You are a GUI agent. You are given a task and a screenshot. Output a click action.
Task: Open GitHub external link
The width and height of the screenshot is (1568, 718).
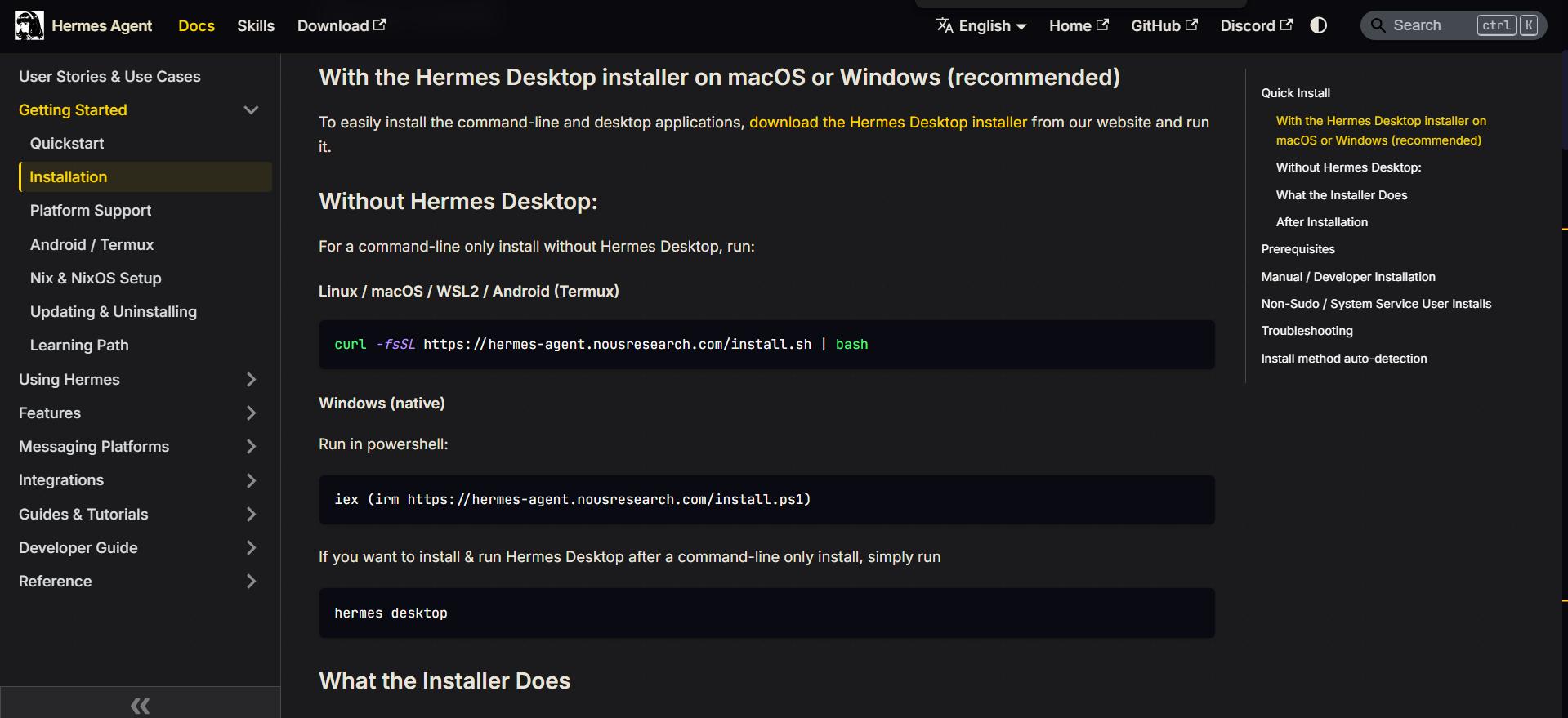1164,25
